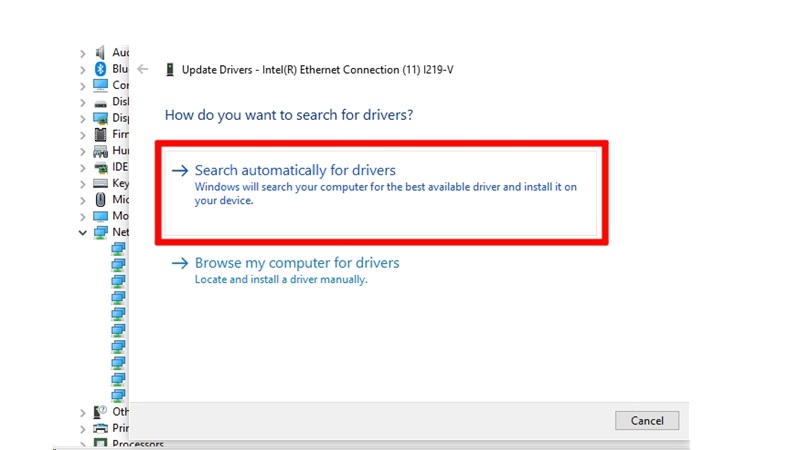Expand the Bluetooth tree node
The image size is (800, 450).
coord(83,69)
